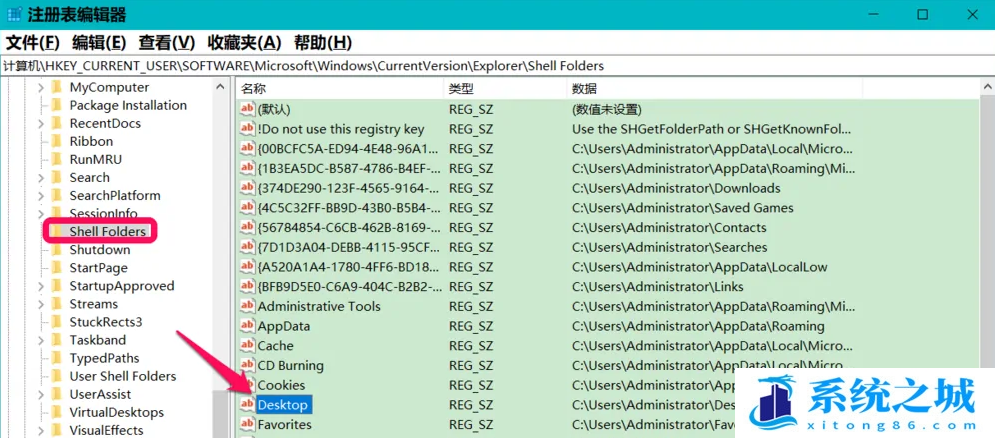Sort by the 名称 column header

coord(339,88)
